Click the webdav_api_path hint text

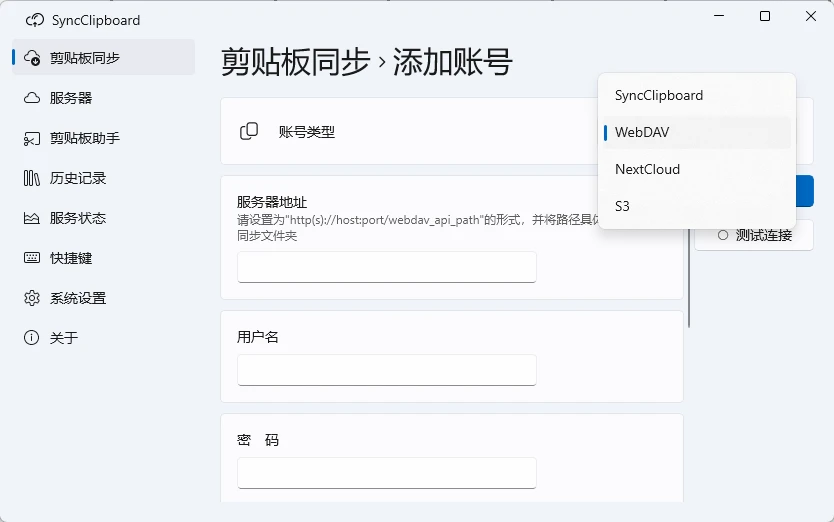coord(418,227)
